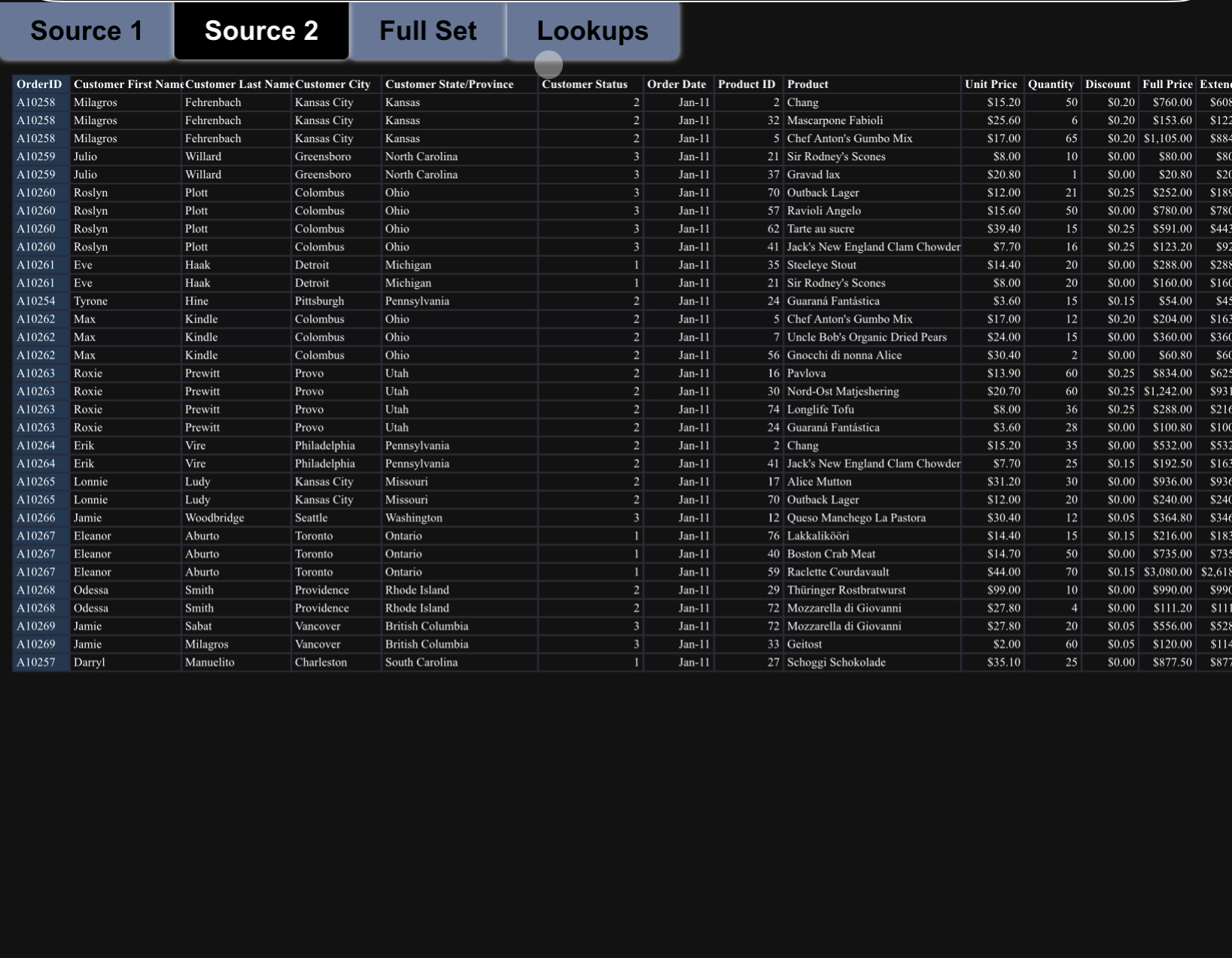This screenshot has height=958, width=1232.
Task: Open the Full Set tab
Action: (427, 31)
